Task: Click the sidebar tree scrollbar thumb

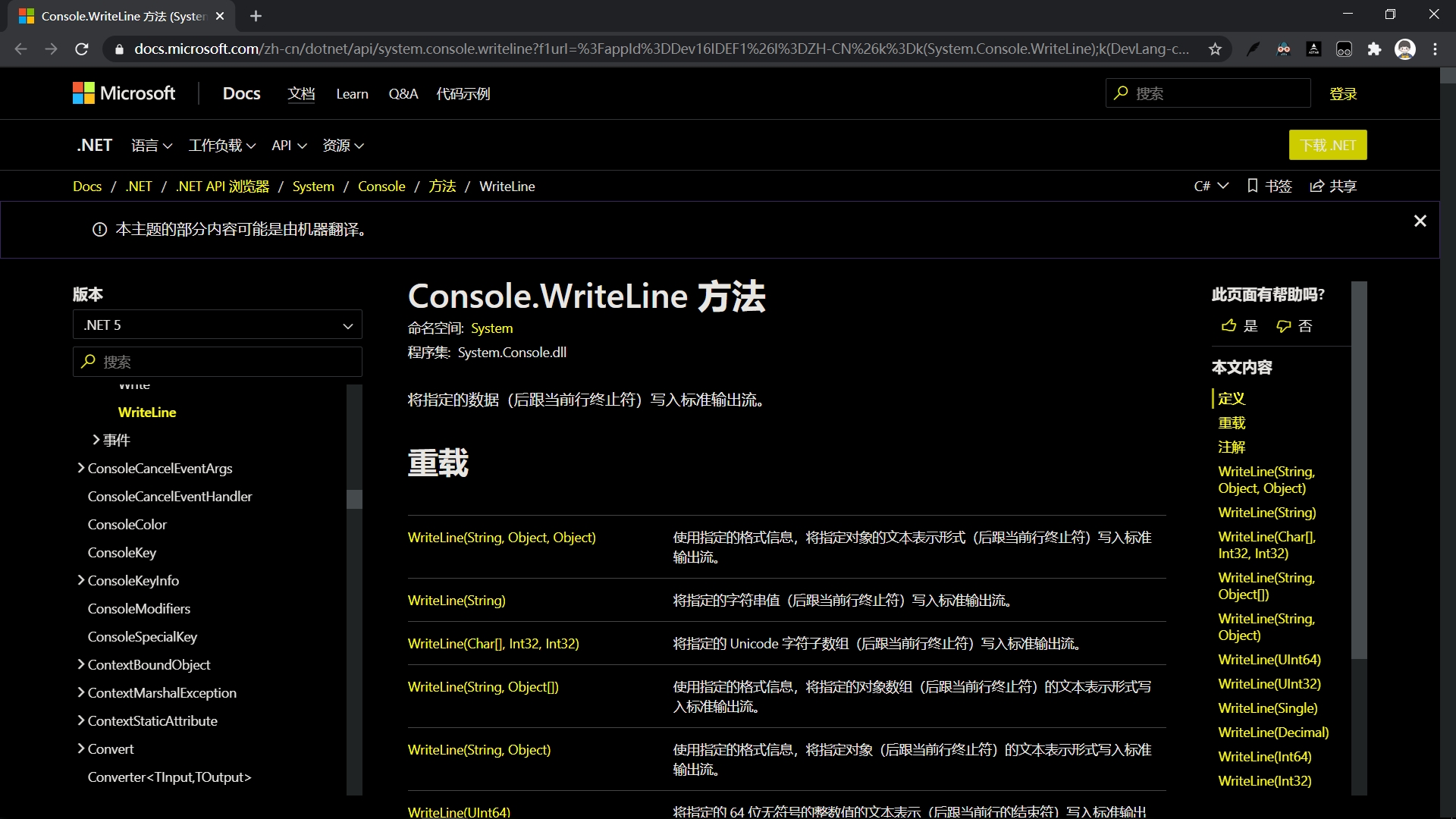Action: click(x=354, y=498)
